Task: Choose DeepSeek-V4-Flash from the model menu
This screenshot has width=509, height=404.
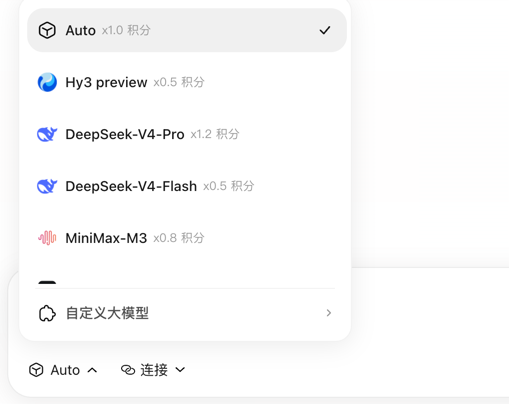Action: click(x=187, y=186)
